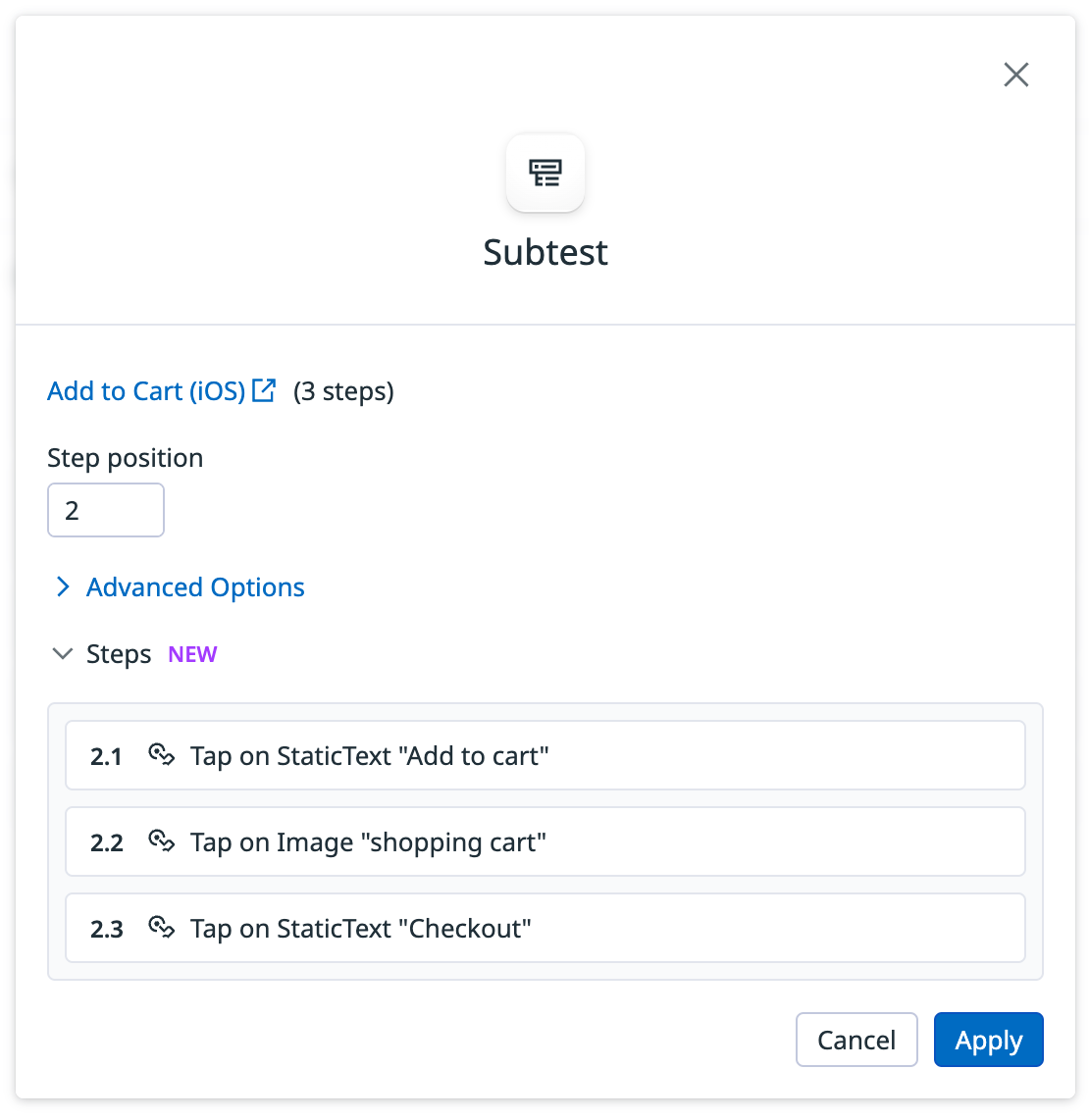The height and width of the screenshot is (1120, 1089).
Task: Click the chevron next to Steps
Action: (63, 653)
